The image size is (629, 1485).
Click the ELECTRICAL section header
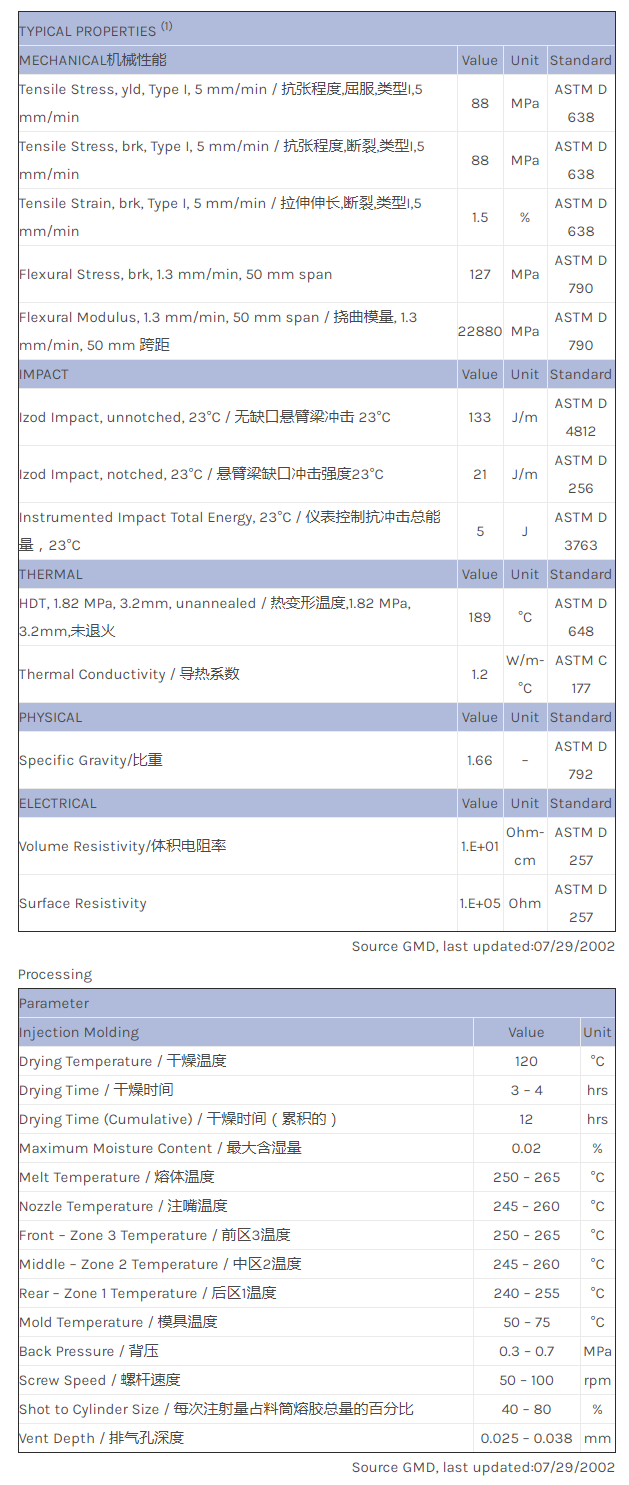(58, 803)
